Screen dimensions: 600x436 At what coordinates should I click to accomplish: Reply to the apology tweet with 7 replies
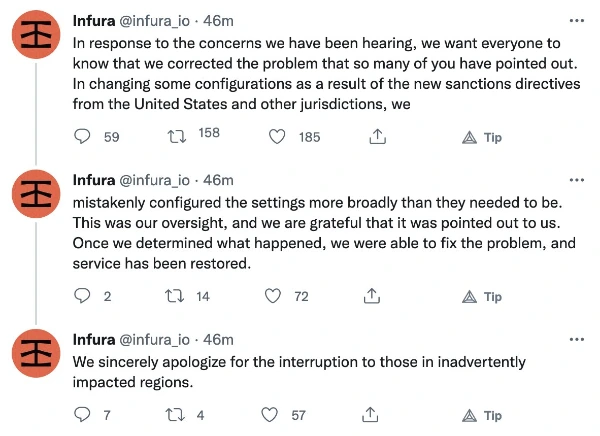(84, 415)
